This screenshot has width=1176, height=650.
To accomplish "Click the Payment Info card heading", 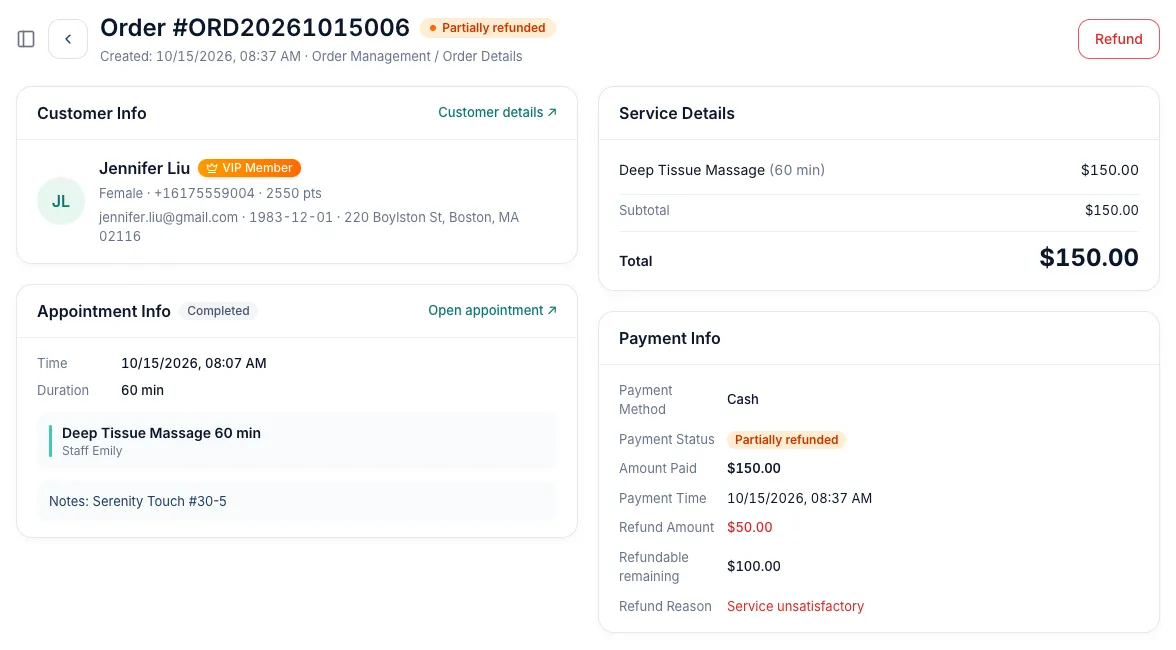I will point(669,338).
